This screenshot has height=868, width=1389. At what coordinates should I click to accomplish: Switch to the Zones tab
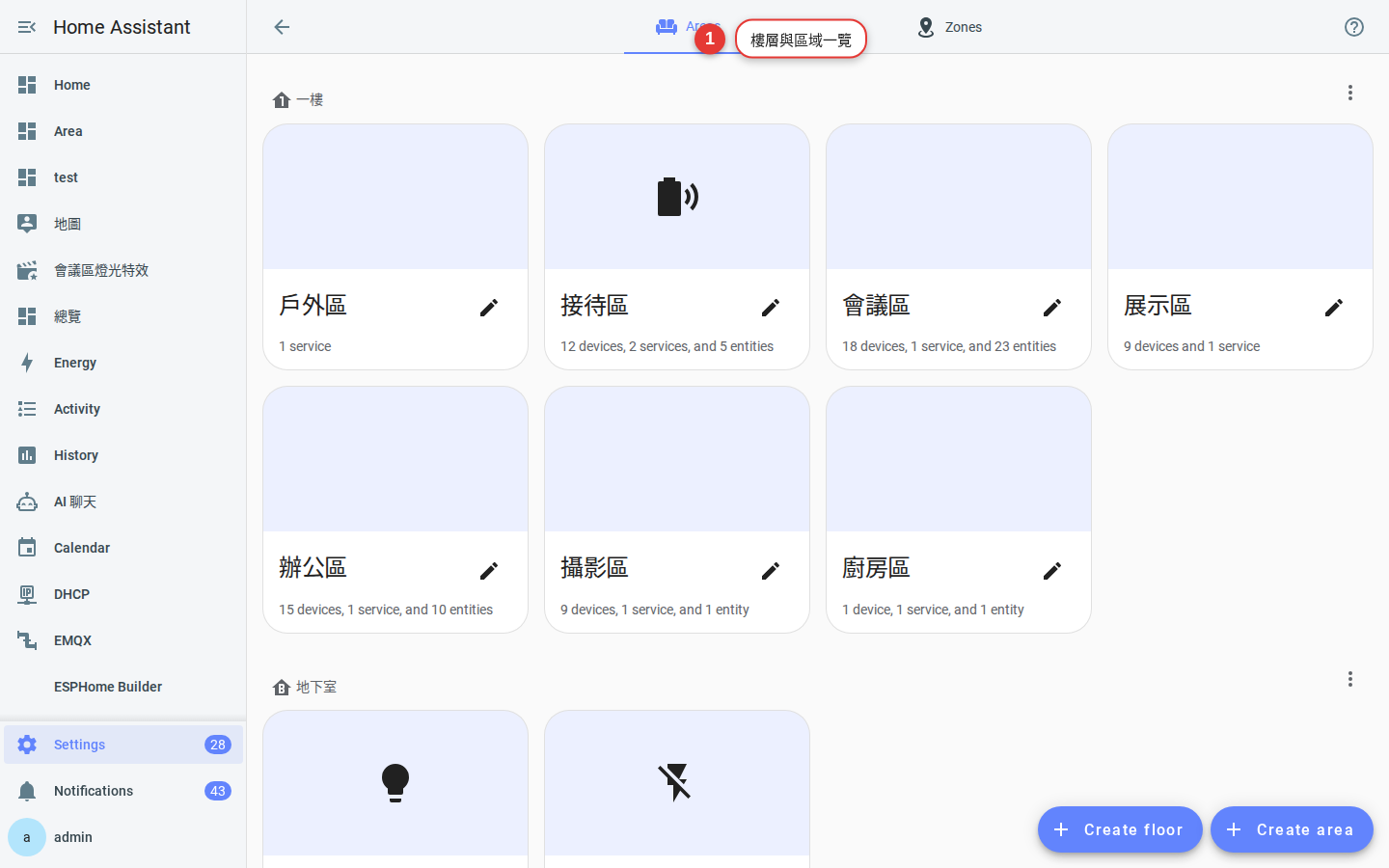949,27
